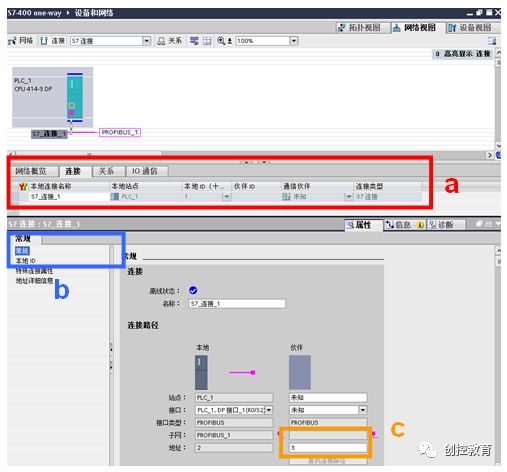
Task: Click the properties panel vertical scrollbar
Action: (498, 356)
